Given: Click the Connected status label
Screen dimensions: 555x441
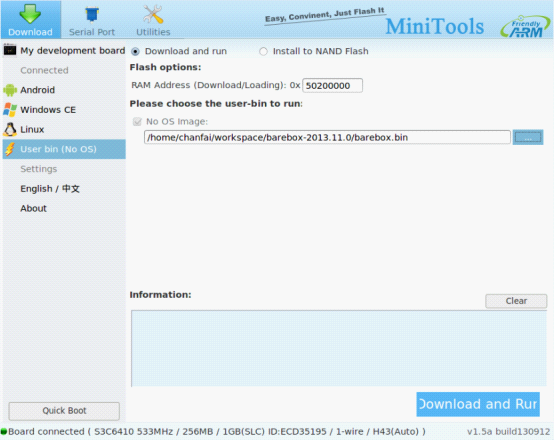Looking at the screenshot, I should 44,70.
